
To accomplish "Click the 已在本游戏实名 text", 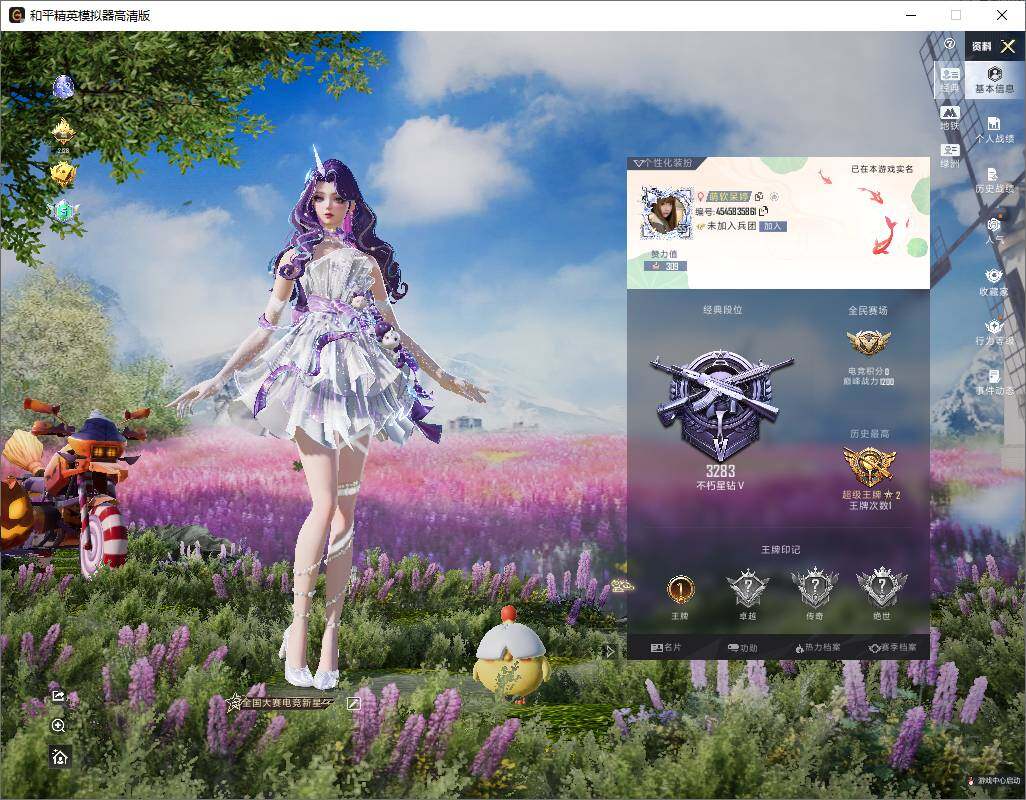I will (881, 169).
